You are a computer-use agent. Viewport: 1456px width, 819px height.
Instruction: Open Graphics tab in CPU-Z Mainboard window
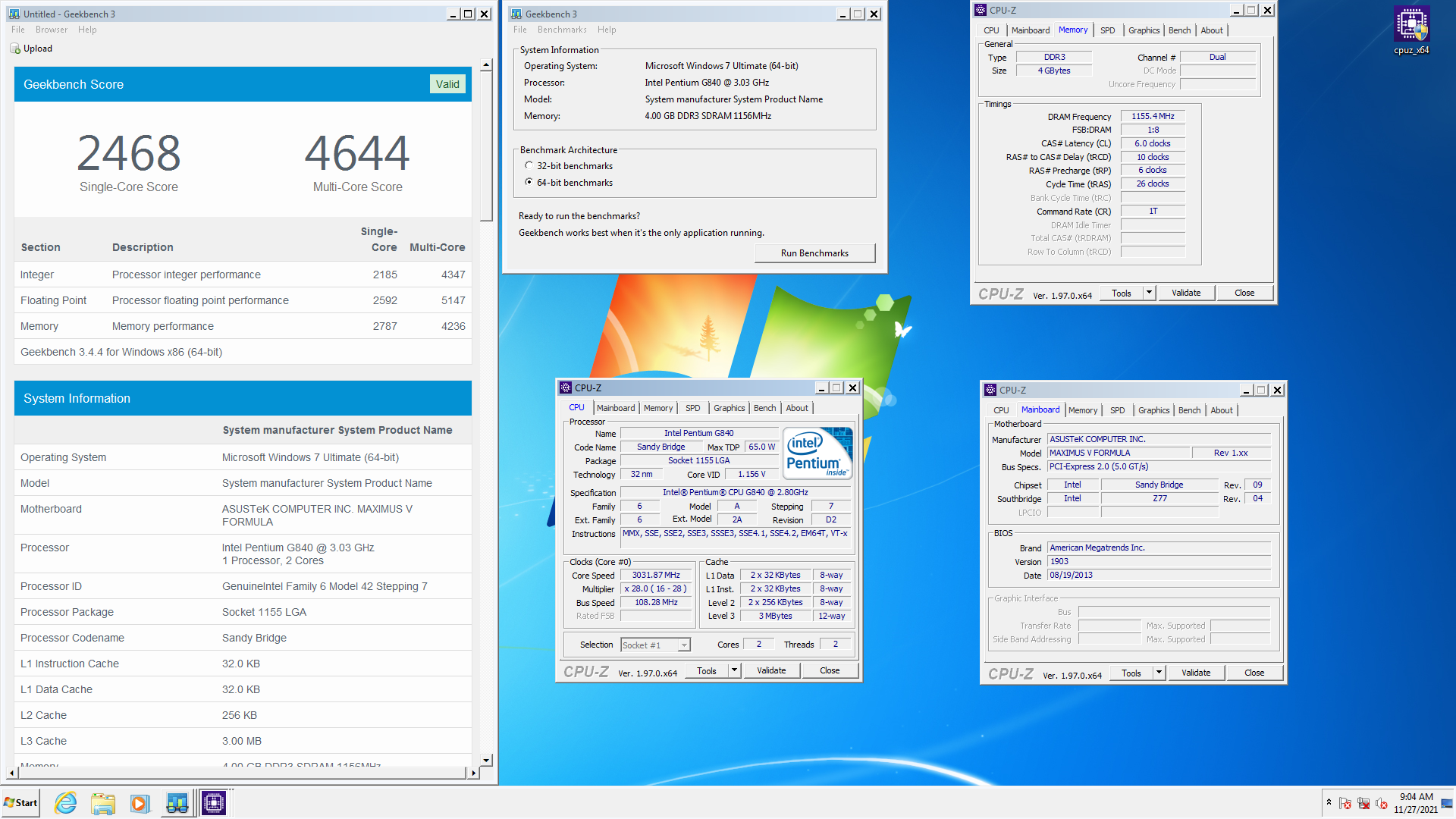(1153, 410)
